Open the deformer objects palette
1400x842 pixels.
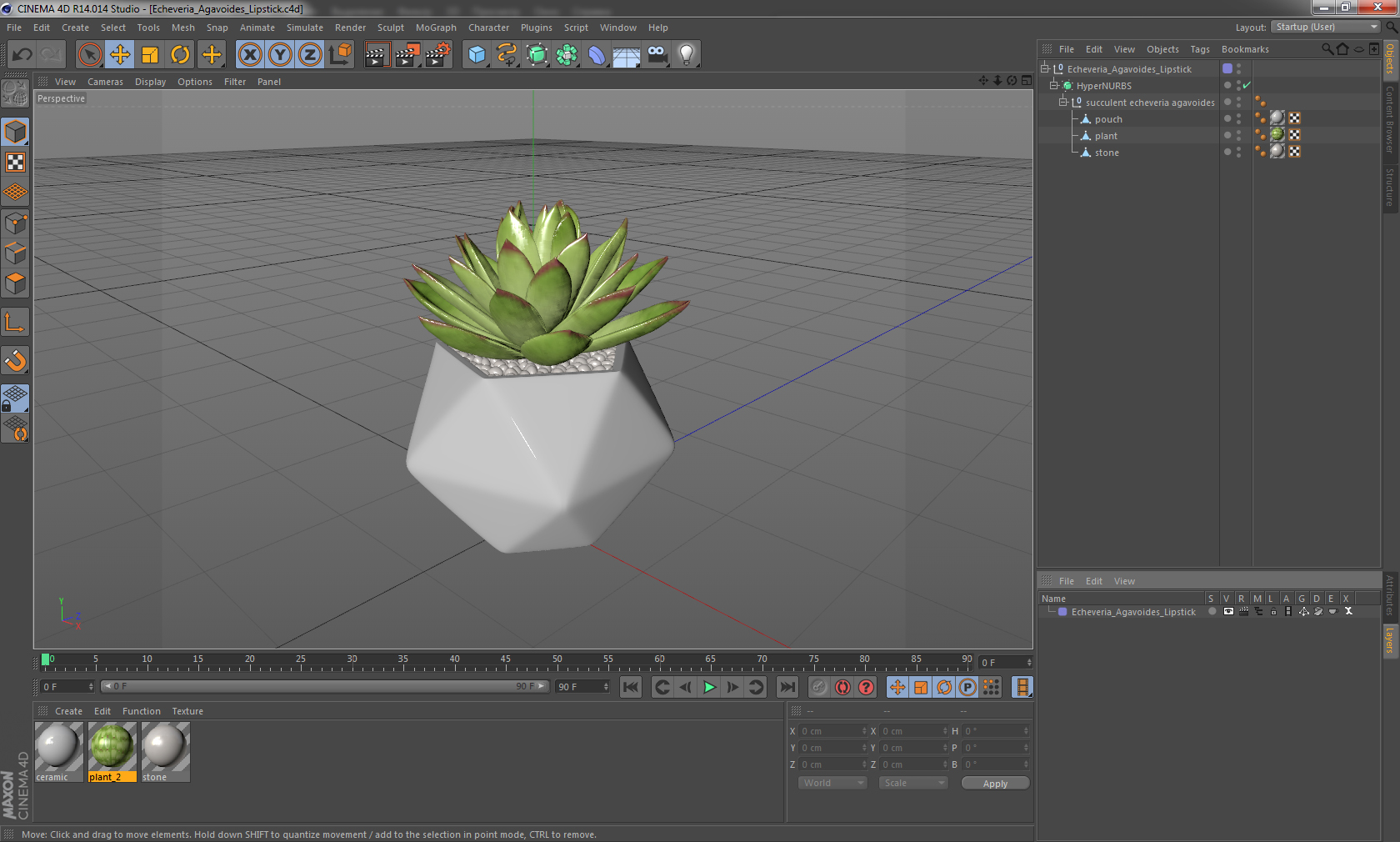(597, 55)
